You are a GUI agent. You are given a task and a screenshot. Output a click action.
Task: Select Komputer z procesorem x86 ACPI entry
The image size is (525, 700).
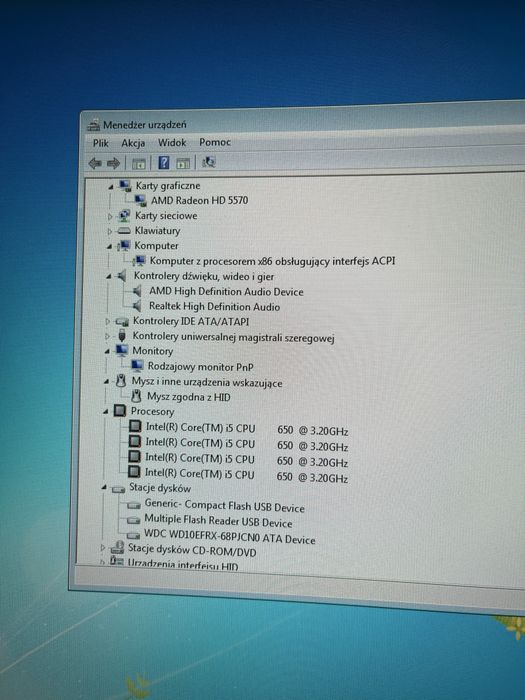pos(272,261)
